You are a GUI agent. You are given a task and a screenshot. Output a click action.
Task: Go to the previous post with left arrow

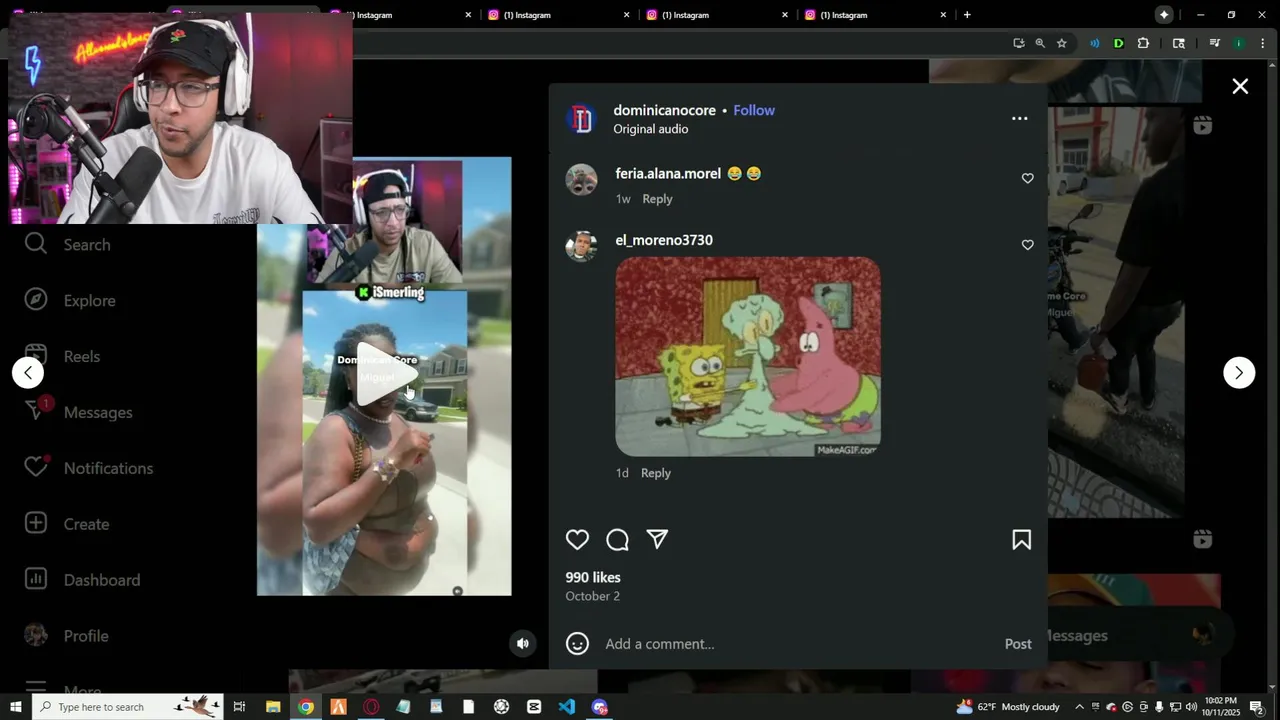[x=28, y=373]
